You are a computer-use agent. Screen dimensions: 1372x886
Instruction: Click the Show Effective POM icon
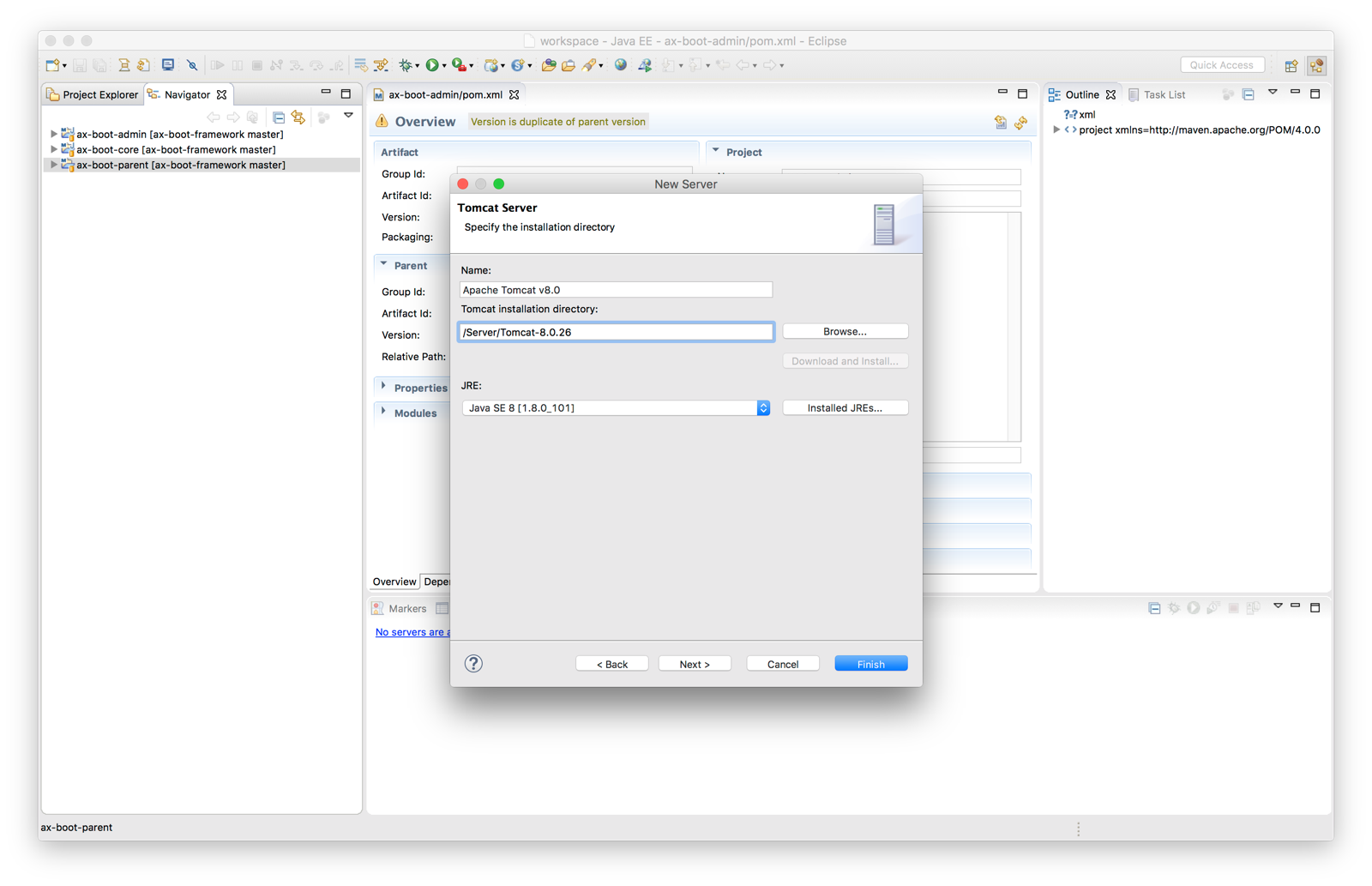pyautogui.click(x=1000, y=123)
